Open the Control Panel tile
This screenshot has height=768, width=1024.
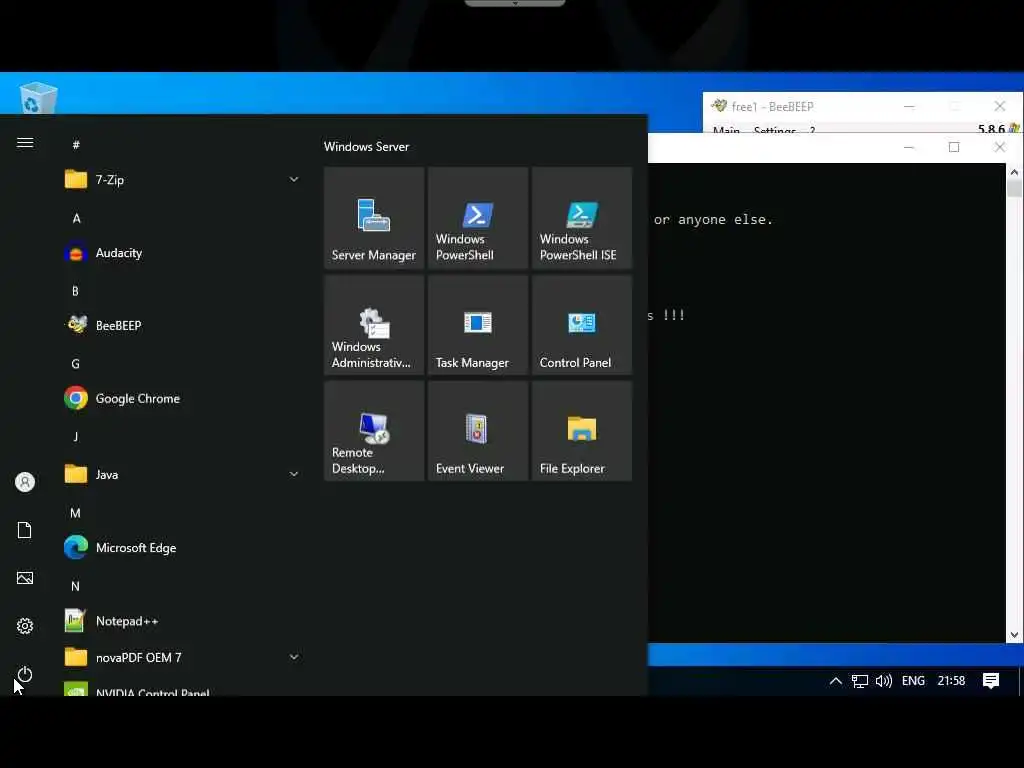tap(581, 325)
